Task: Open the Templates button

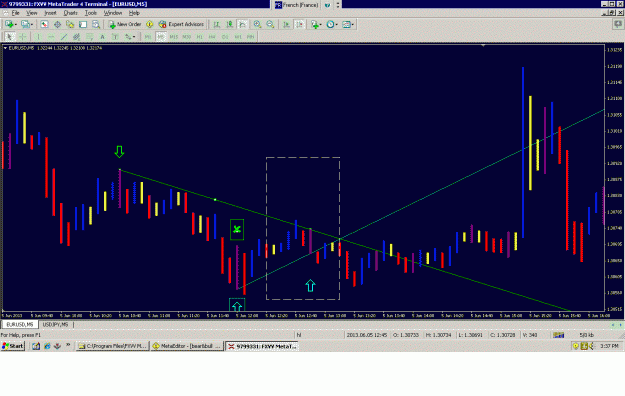Action: tap(346, 24)
